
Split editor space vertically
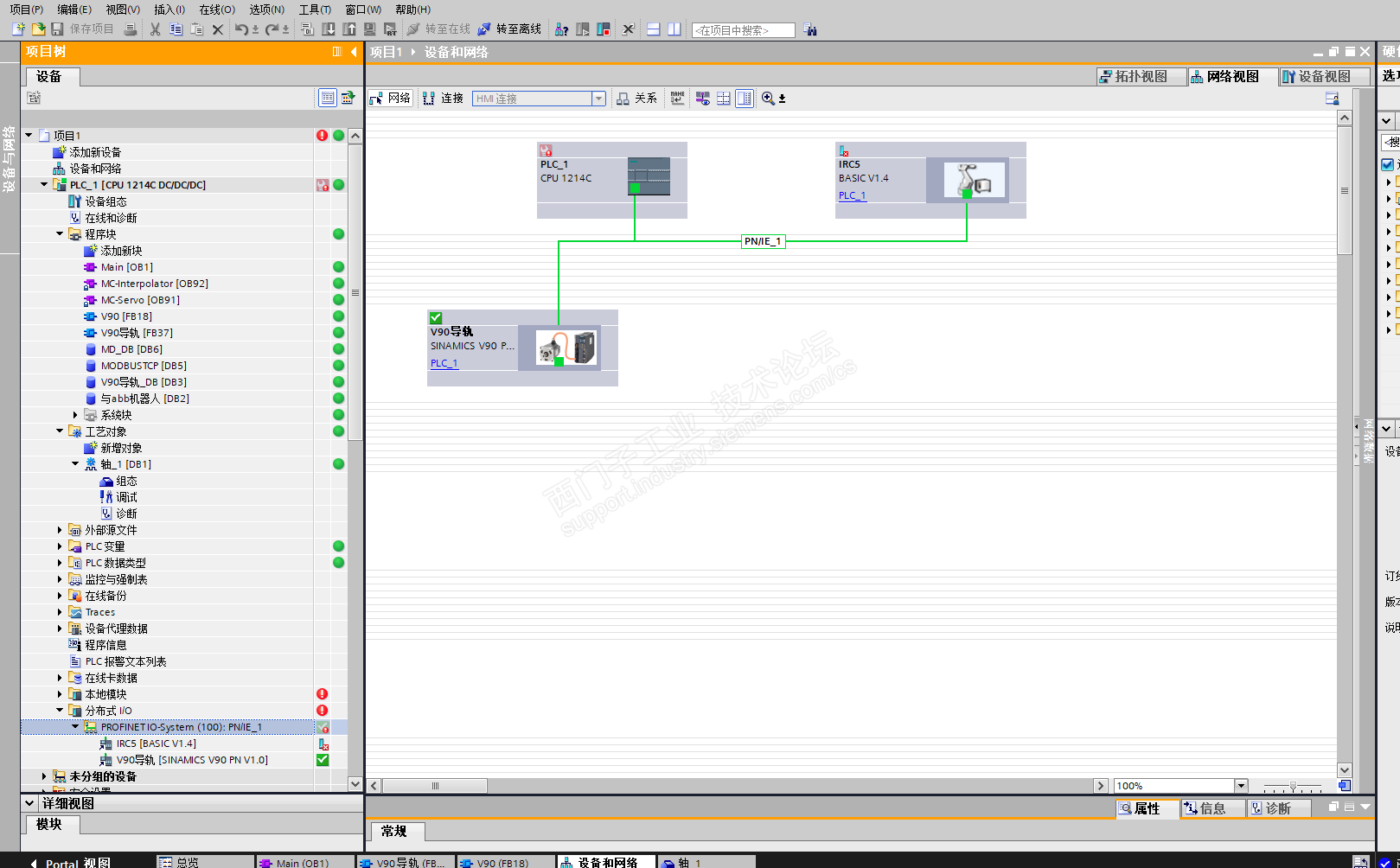[x=674, y=29]
